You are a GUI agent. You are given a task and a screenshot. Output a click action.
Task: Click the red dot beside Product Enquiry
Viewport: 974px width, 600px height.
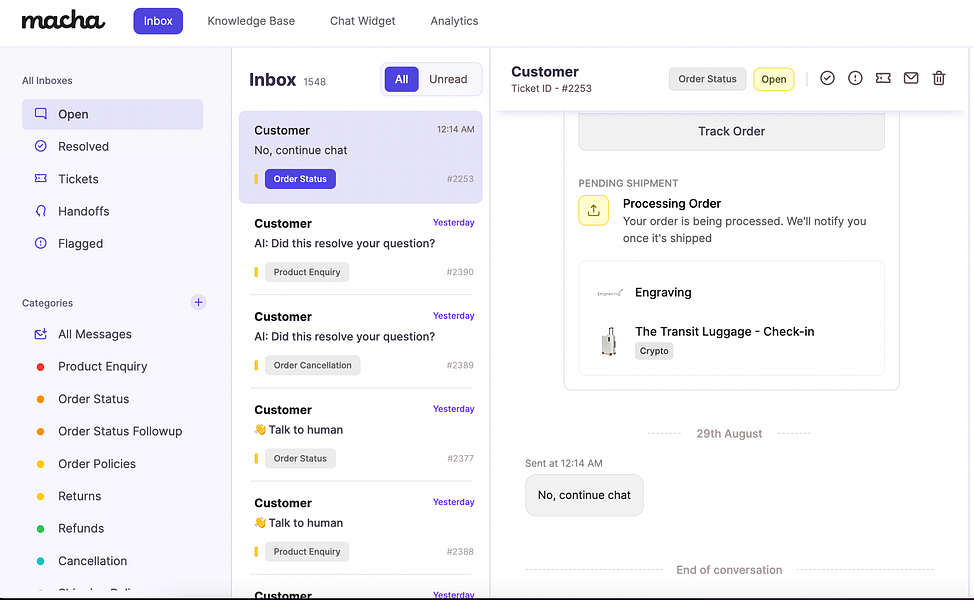pyautogui.click(x=40, y=367)
